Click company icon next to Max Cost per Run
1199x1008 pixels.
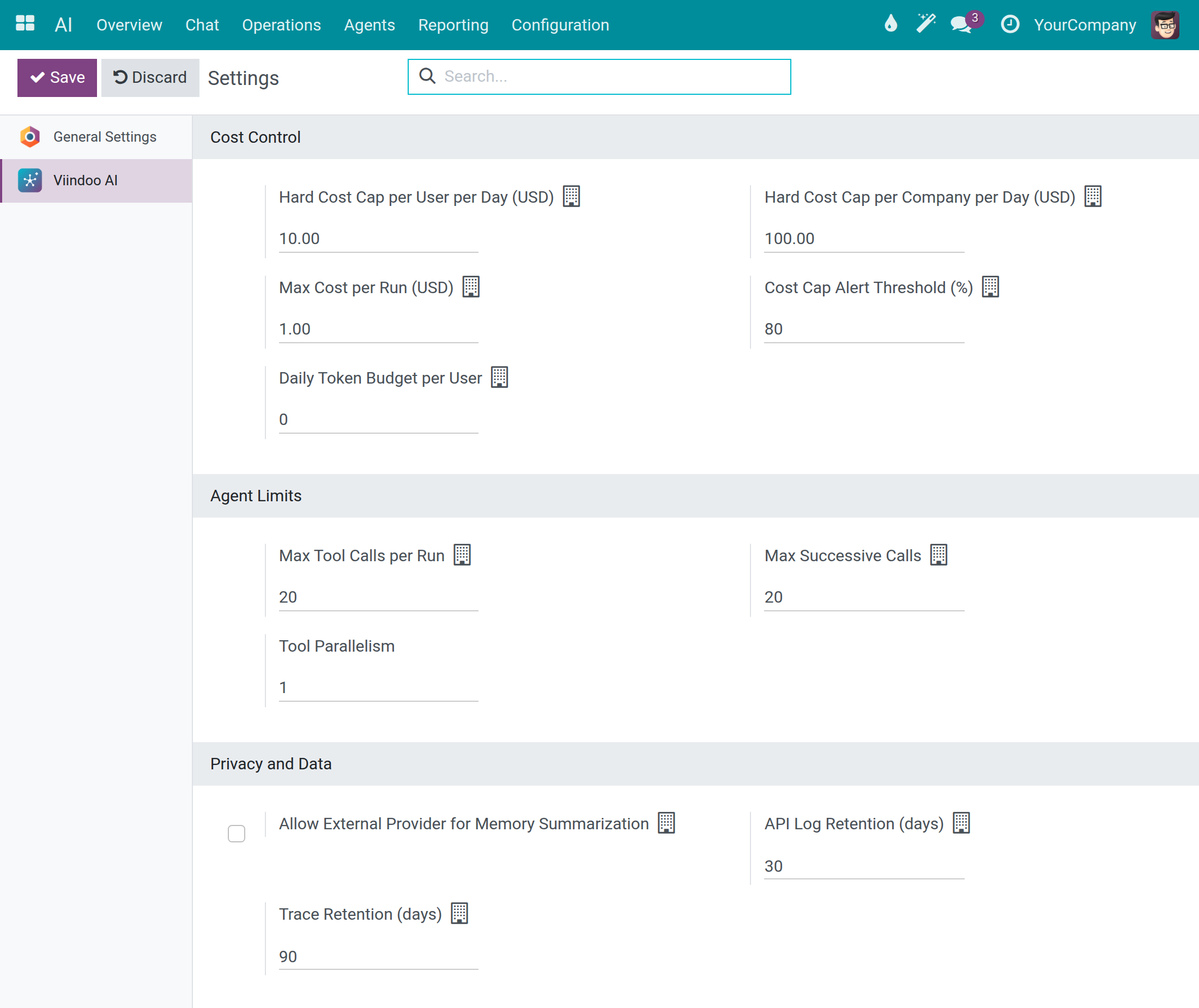(x=471, y=286)
